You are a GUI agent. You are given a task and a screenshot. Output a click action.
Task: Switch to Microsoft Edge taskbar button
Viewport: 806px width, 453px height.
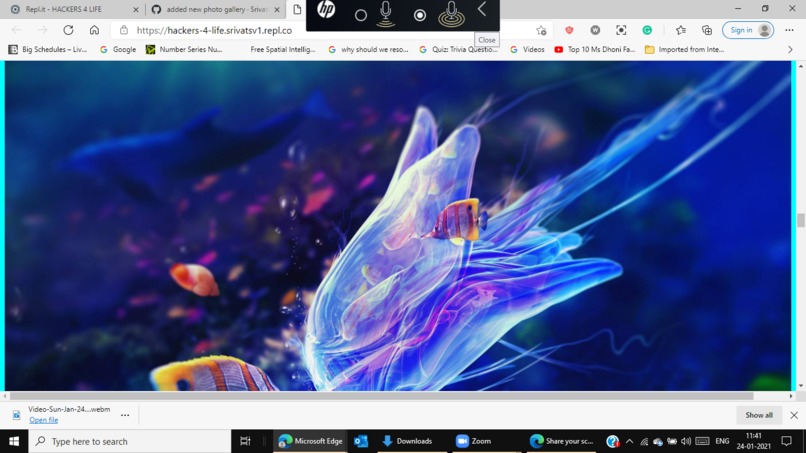pos(310,441)
